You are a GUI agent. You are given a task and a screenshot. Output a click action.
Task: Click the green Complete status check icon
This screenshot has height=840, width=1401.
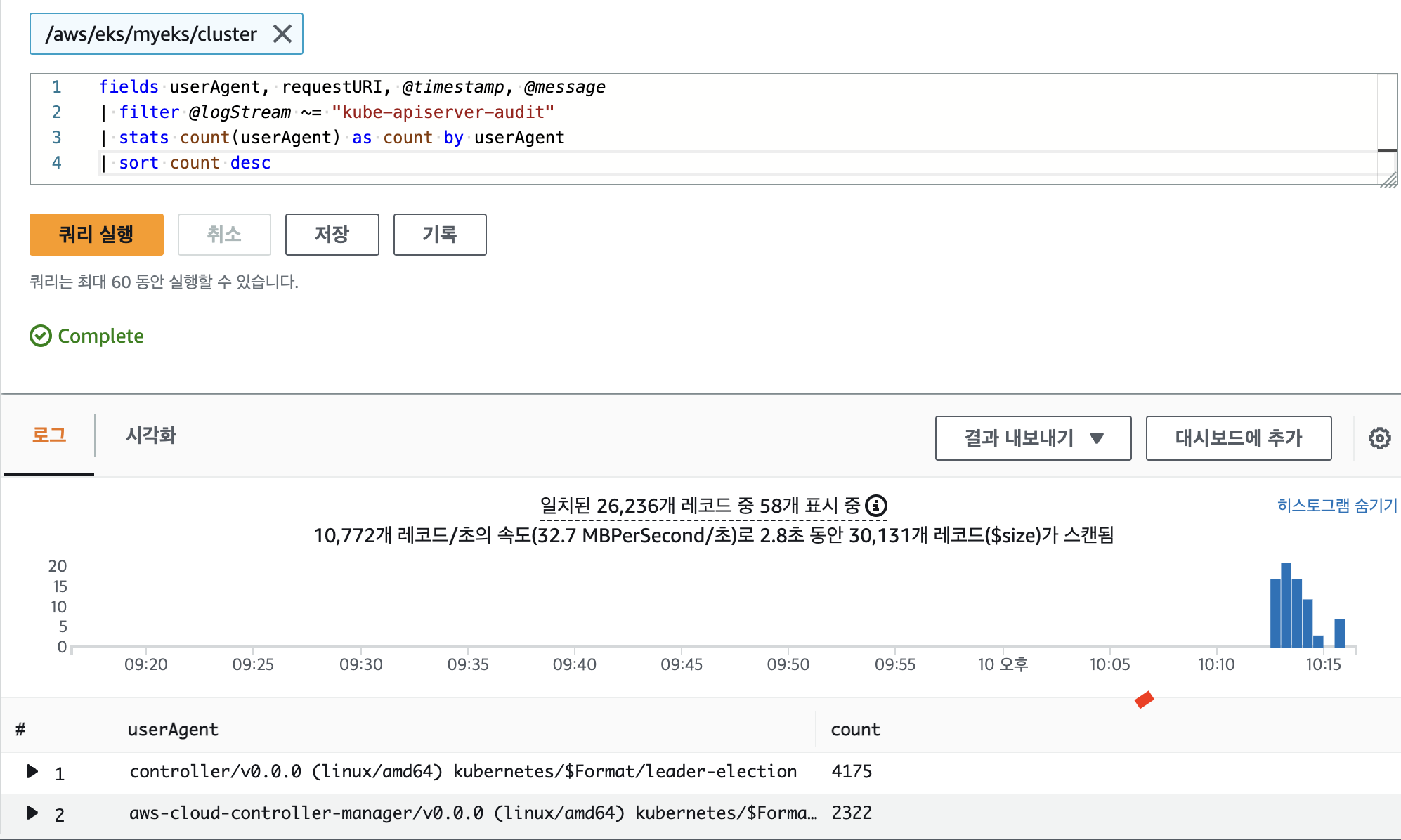point(41,336)
